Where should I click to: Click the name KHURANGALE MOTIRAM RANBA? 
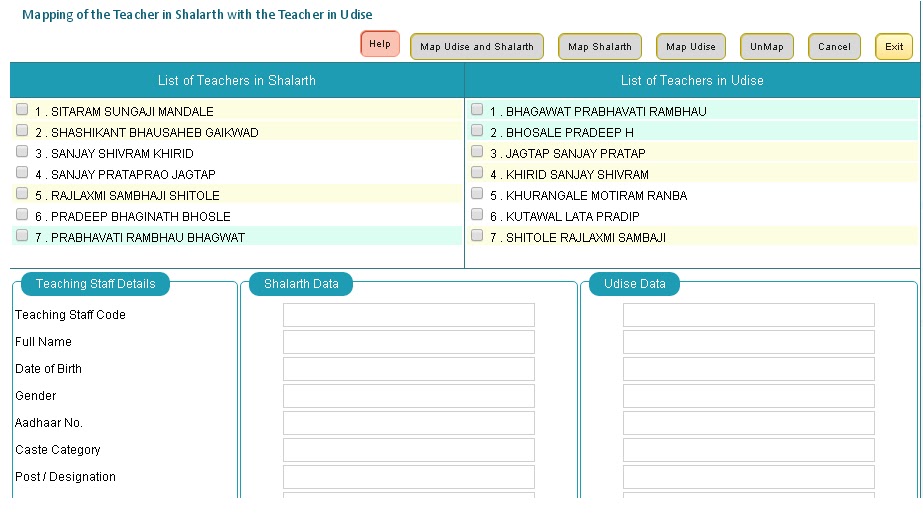[x=597, y=196]
